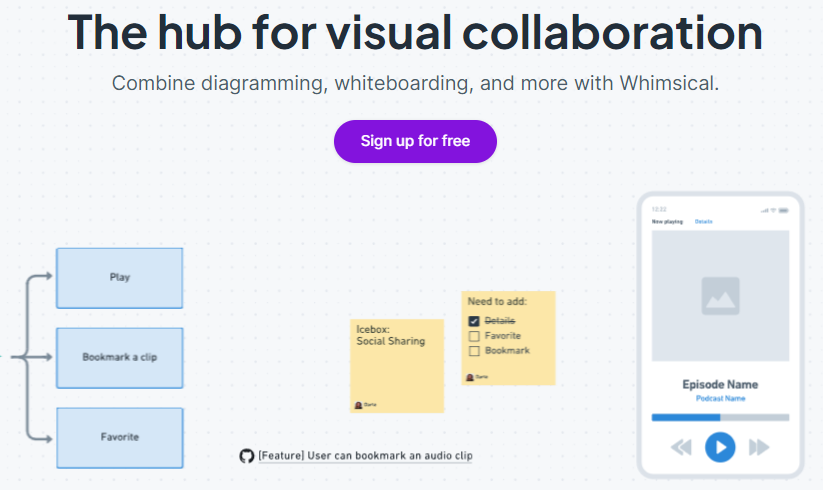
Task: Click the episode progress bar
Action: point(720,417)
